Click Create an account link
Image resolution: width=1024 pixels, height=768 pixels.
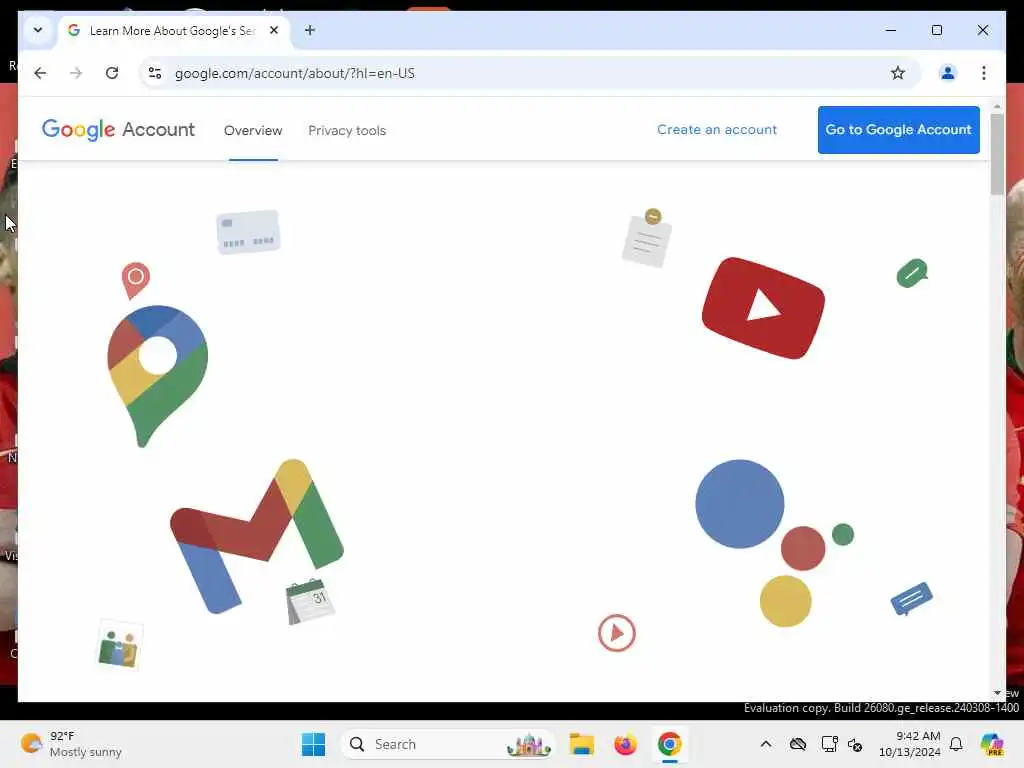click(x=716, y=129)
